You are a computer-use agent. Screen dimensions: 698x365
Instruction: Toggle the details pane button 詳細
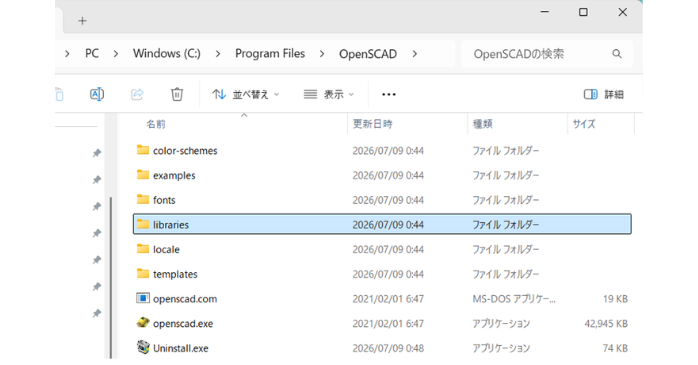point(604,94)
